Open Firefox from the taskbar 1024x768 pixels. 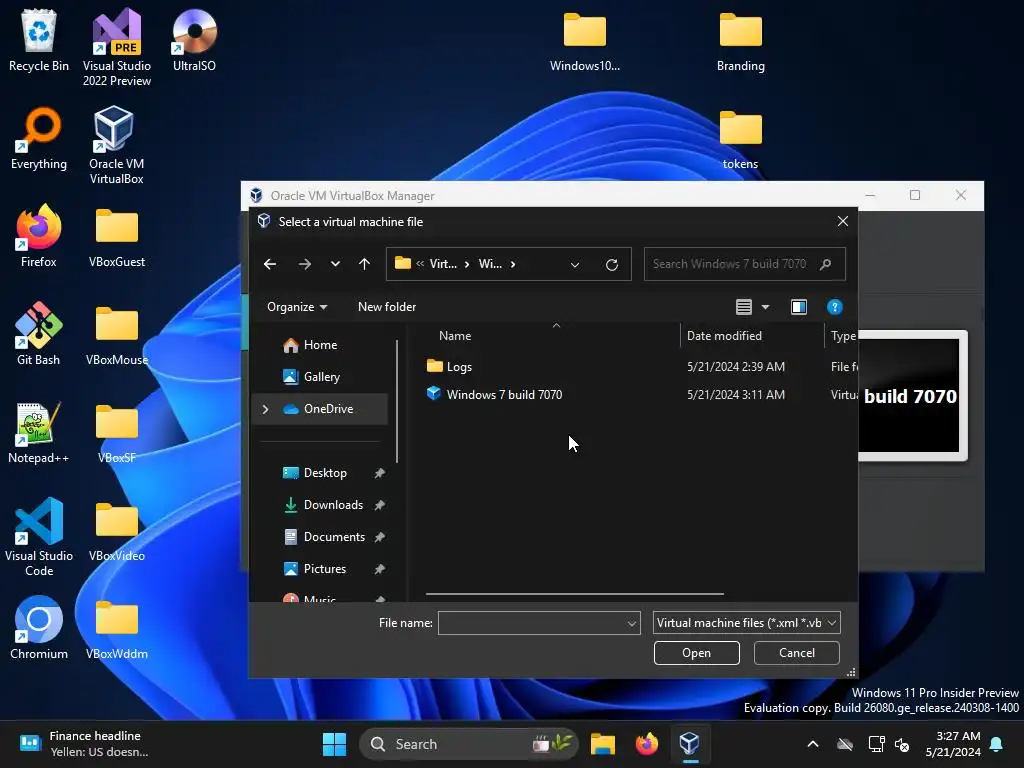647,744
